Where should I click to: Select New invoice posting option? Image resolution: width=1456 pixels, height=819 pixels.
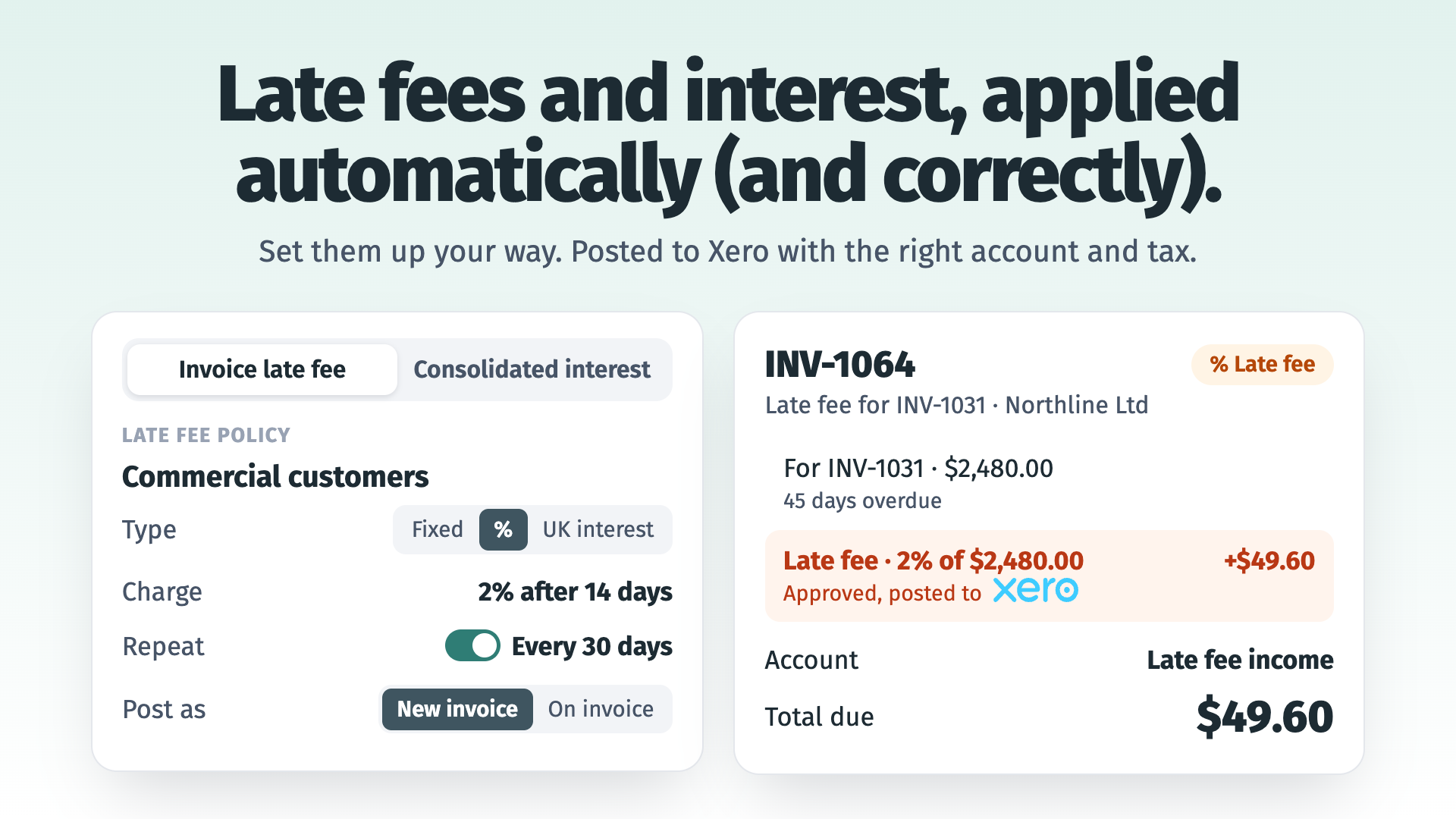457,709
